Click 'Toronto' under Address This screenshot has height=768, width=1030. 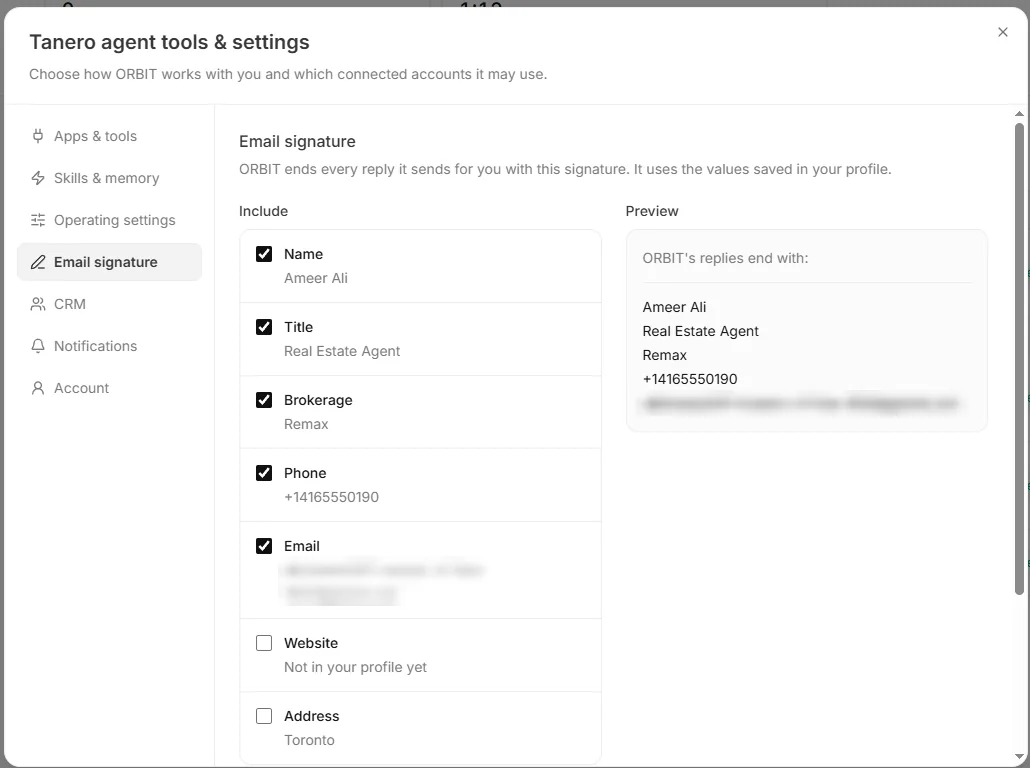[309, 740]
